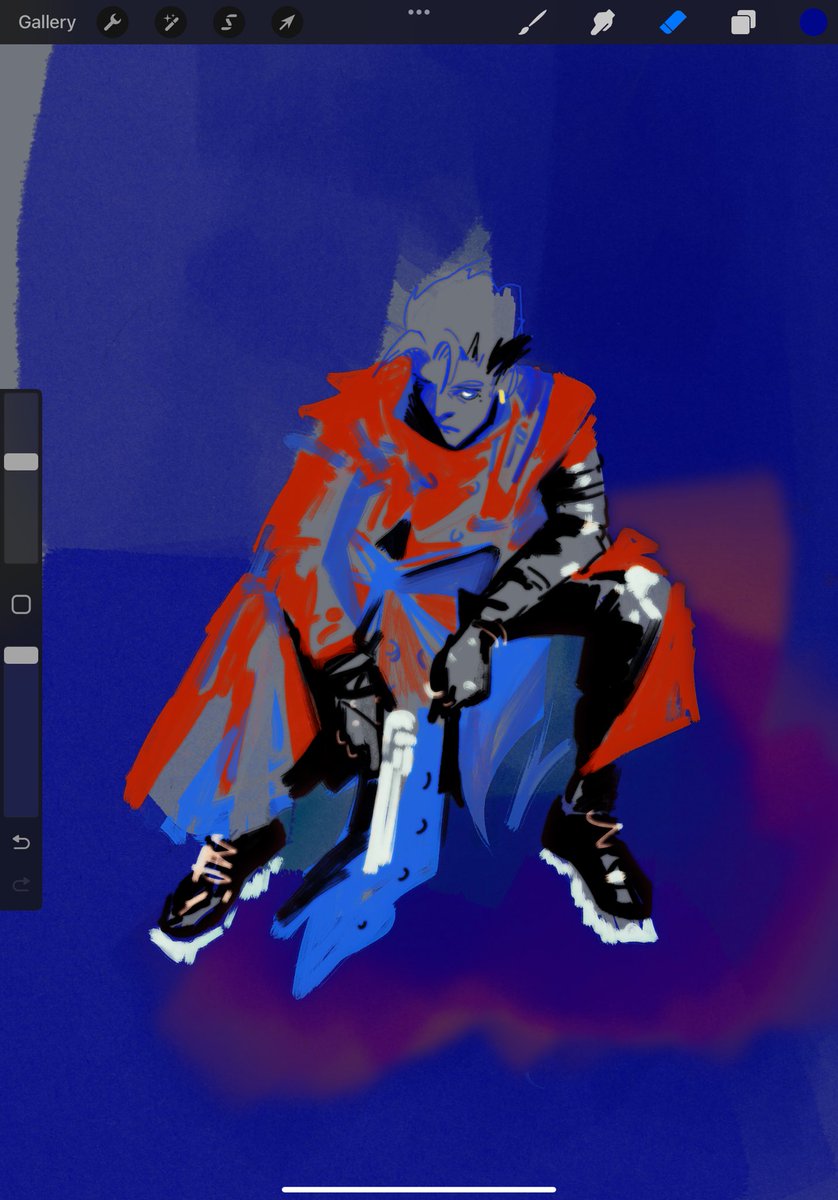The image size is (838, 1200).
Task: Open the active color swatch
Action: click(x=813, y=22)
